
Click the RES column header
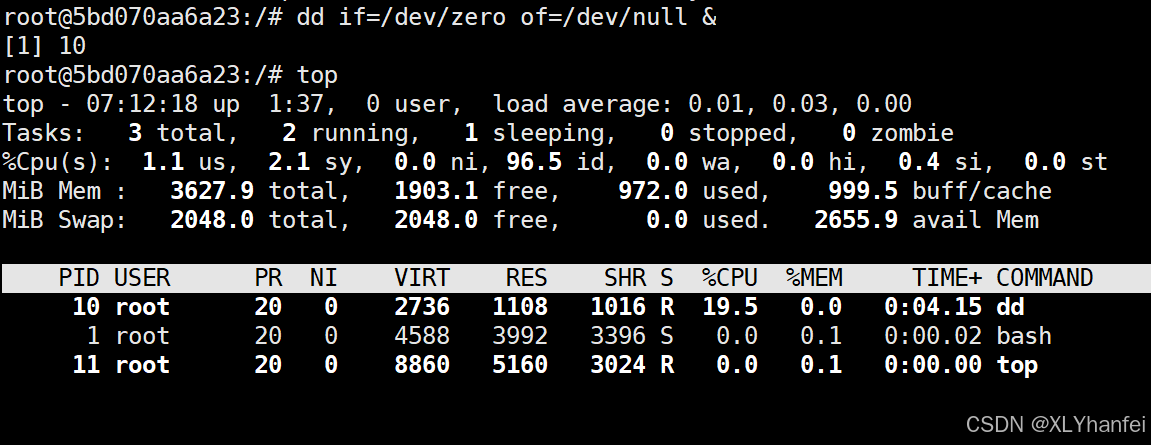coord(526,278)
